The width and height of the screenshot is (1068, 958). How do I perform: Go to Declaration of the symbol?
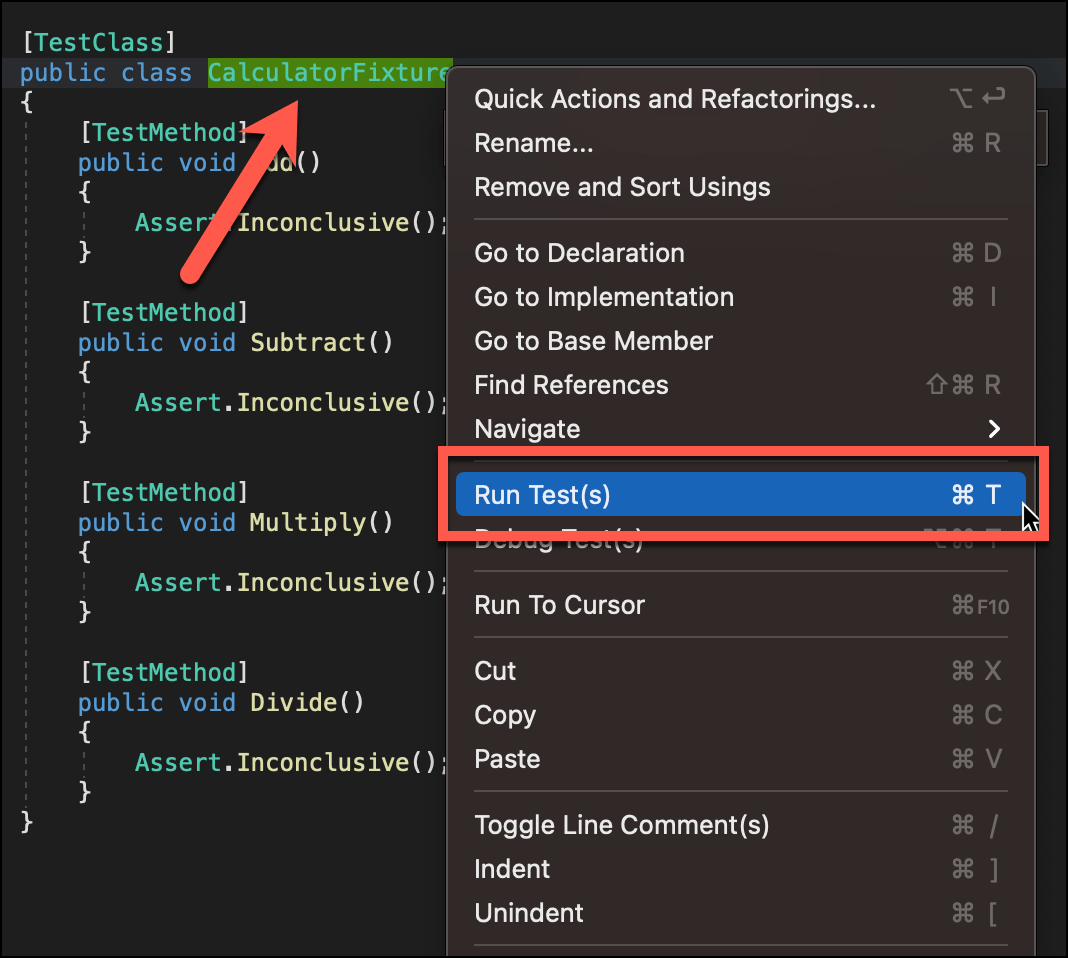coord(579,253)
